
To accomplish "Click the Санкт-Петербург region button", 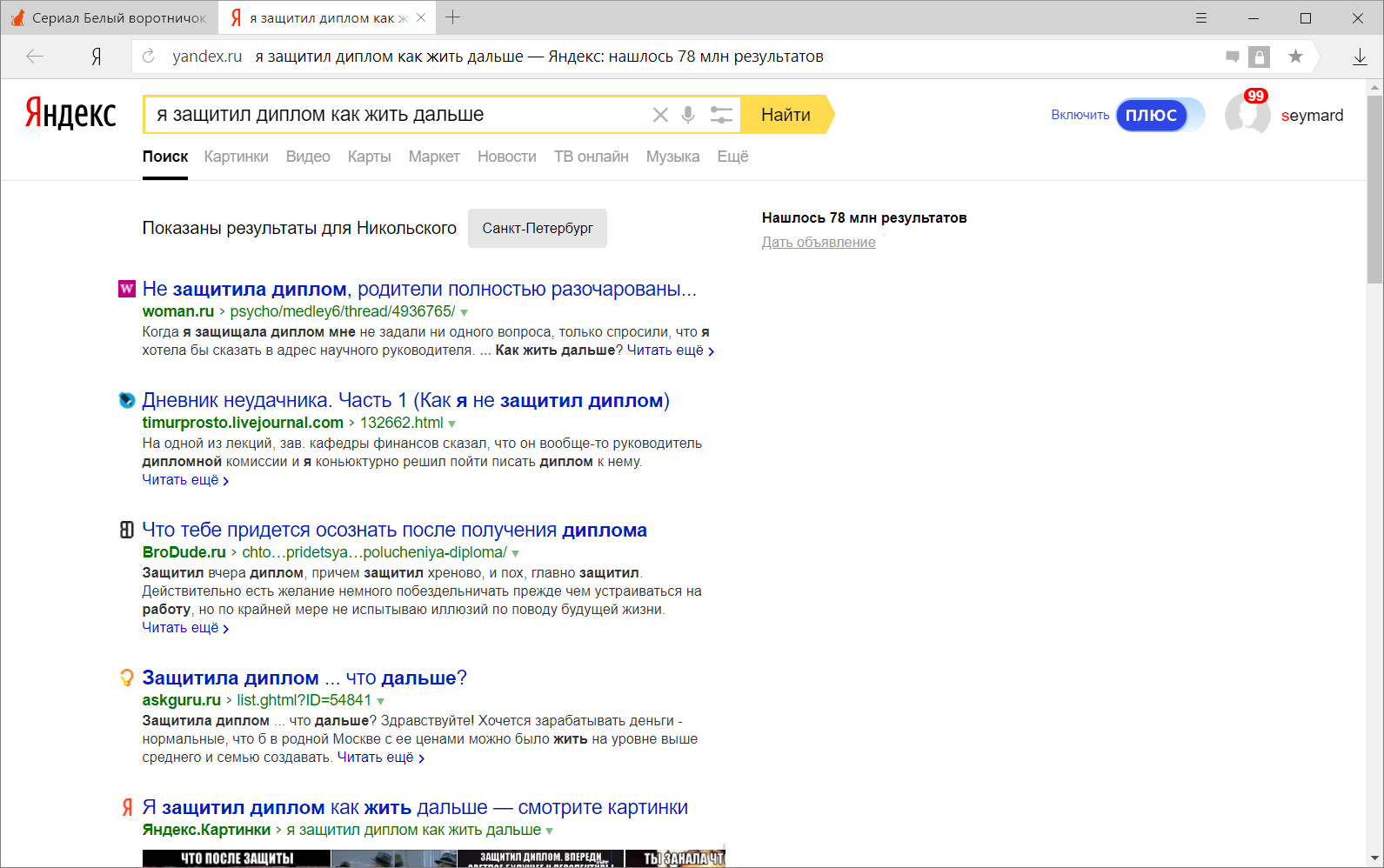I will coord(538,228).
